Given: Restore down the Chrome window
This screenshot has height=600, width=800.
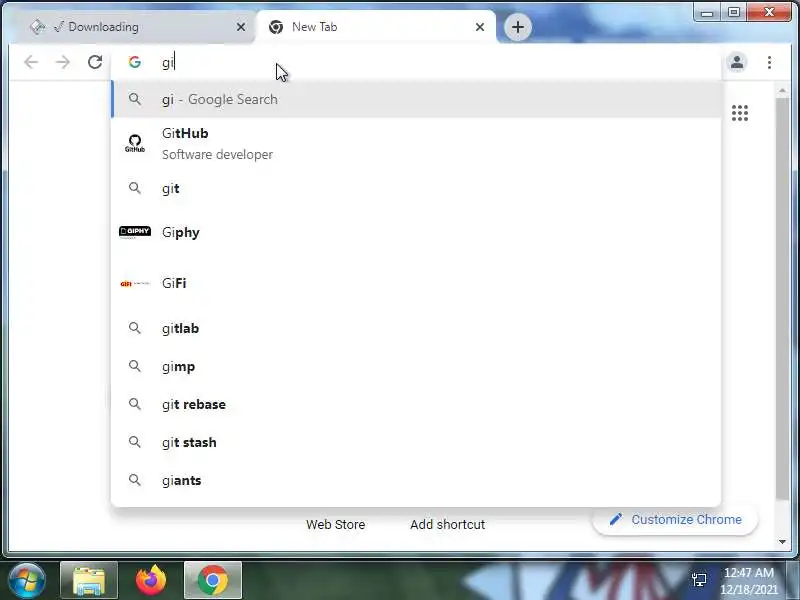Looking at the screenshot, I should [734, 13].
